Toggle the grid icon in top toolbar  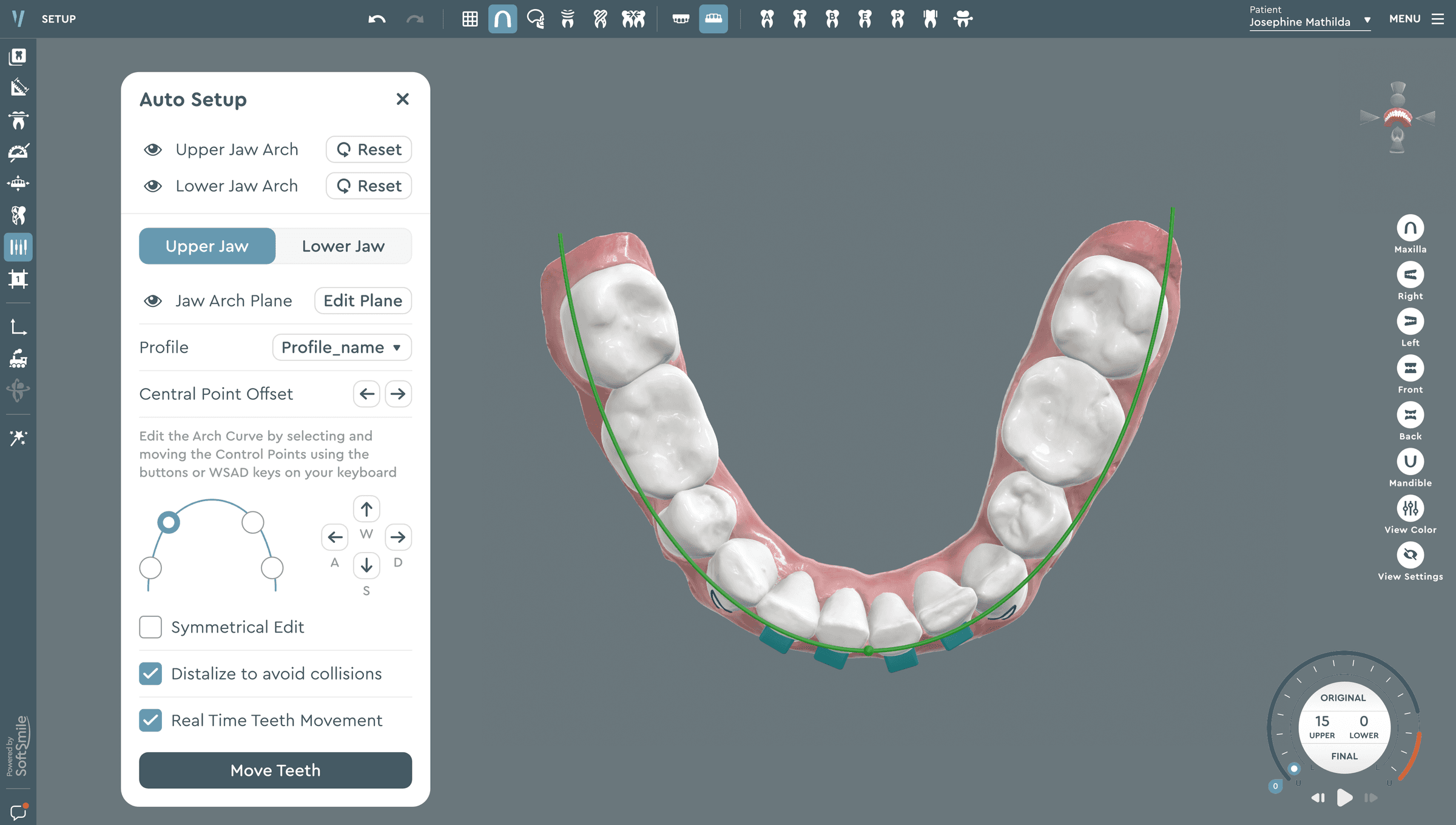point(470,19)
